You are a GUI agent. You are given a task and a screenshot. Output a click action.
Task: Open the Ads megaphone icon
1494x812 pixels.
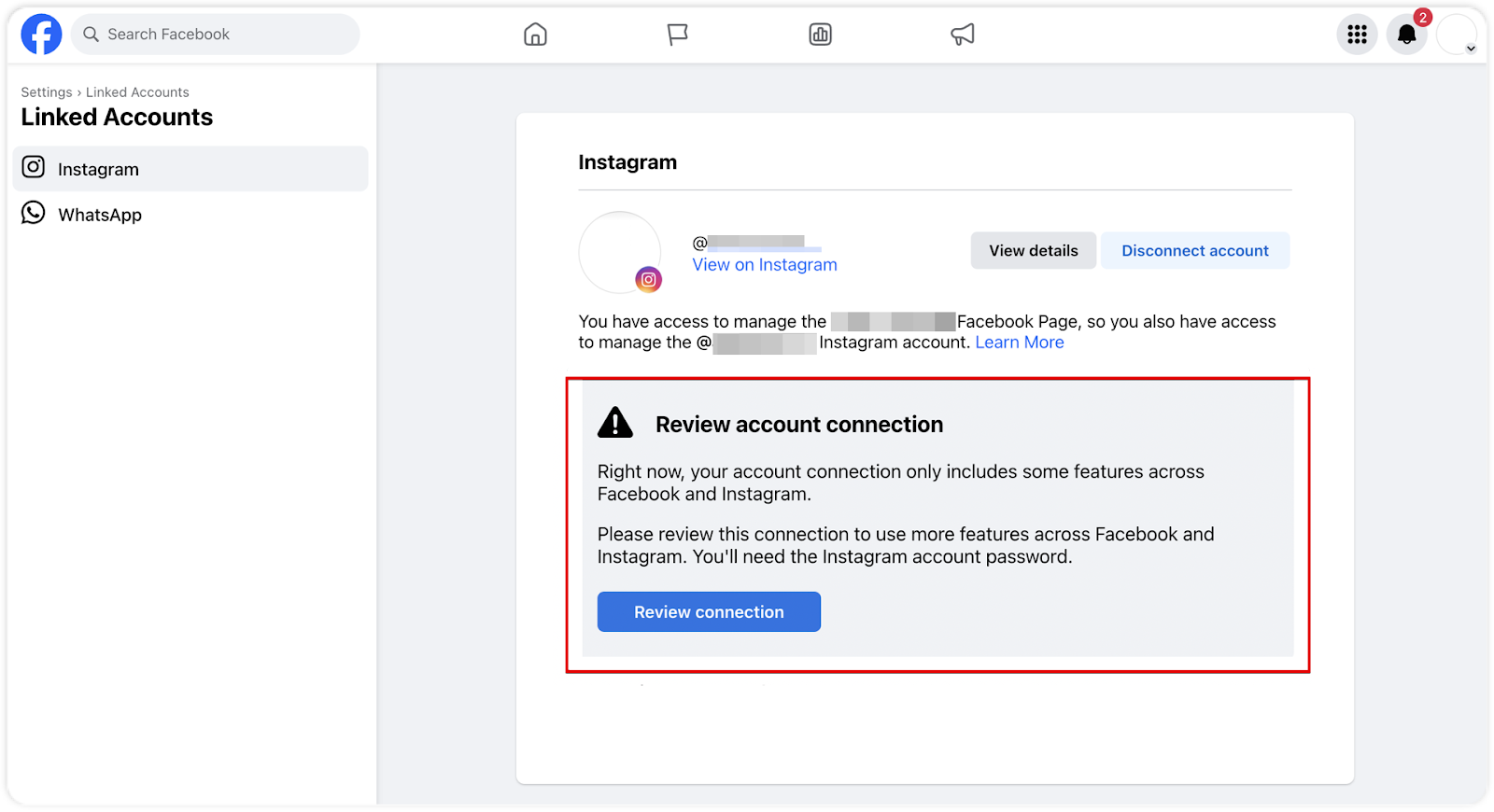[963, 35]
